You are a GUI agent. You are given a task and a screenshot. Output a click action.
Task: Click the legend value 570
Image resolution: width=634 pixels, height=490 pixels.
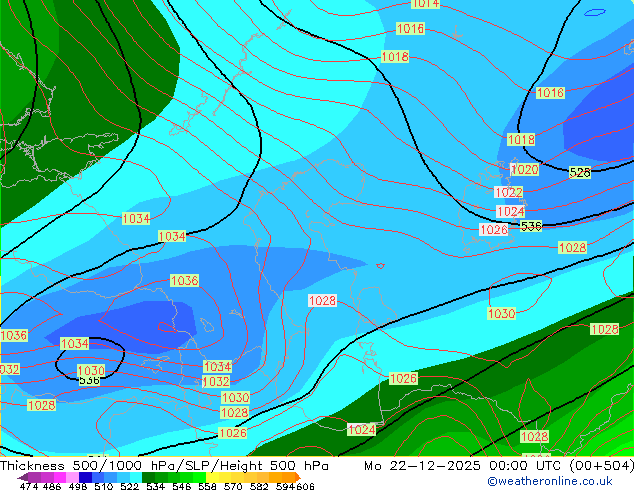(233, 486)
